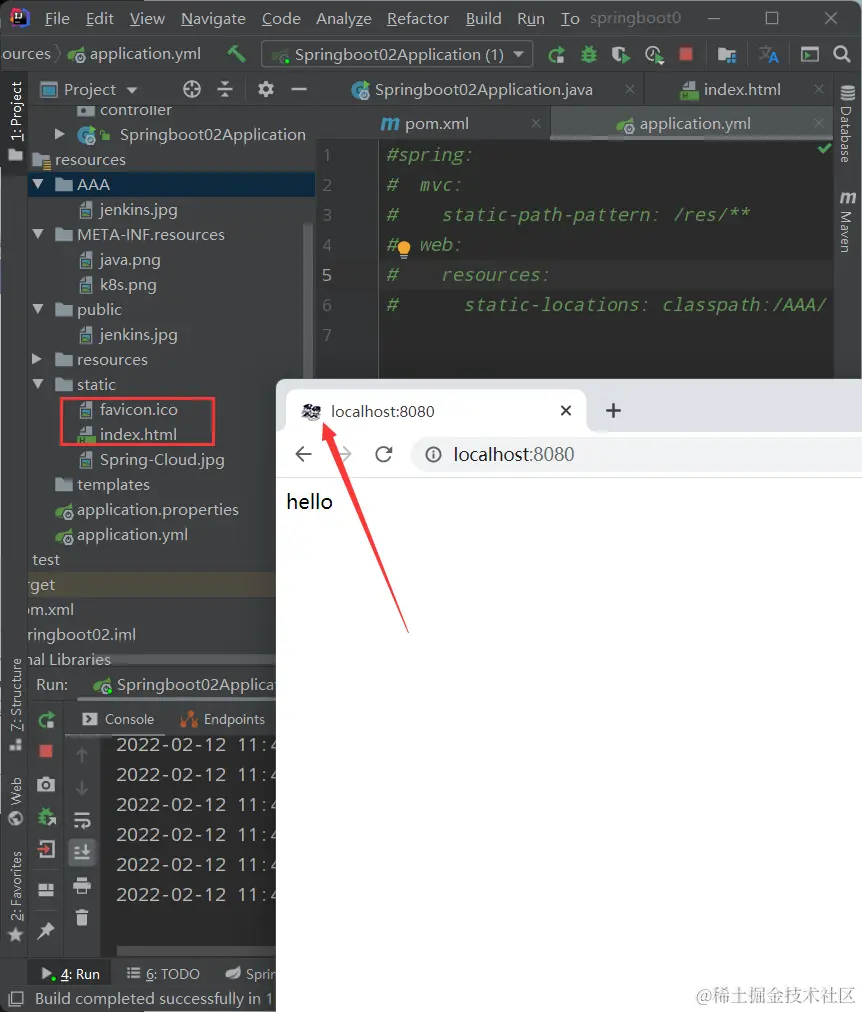Open the 6: TODO tool window
Viewport: 862px width, 1012px height.
coord(163,974)
